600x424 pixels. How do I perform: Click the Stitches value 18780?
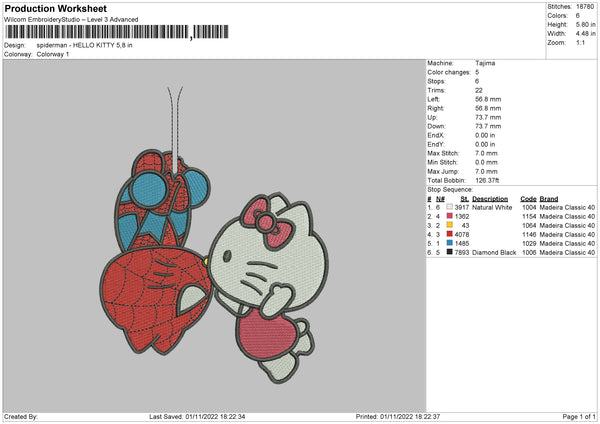[585, 7]
